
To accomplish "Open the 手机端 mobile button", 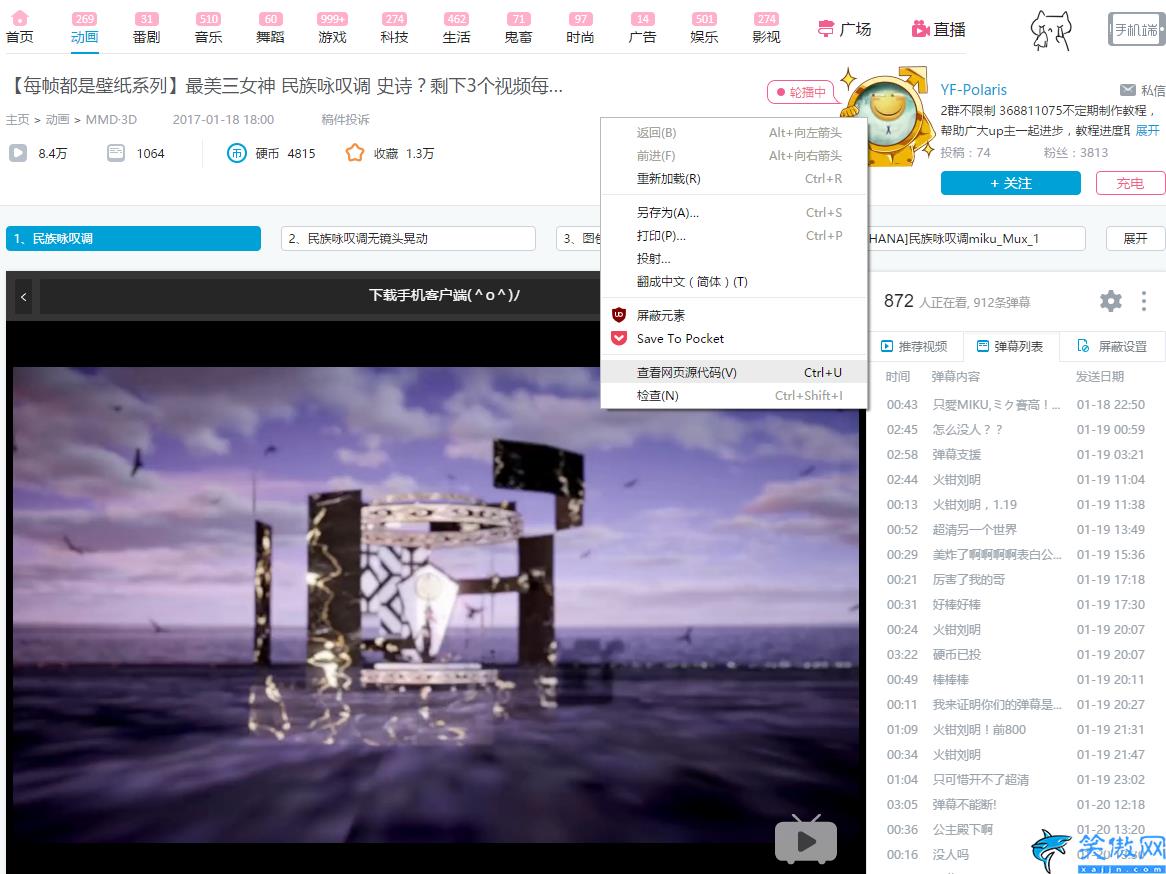I will click(1136, 30).
